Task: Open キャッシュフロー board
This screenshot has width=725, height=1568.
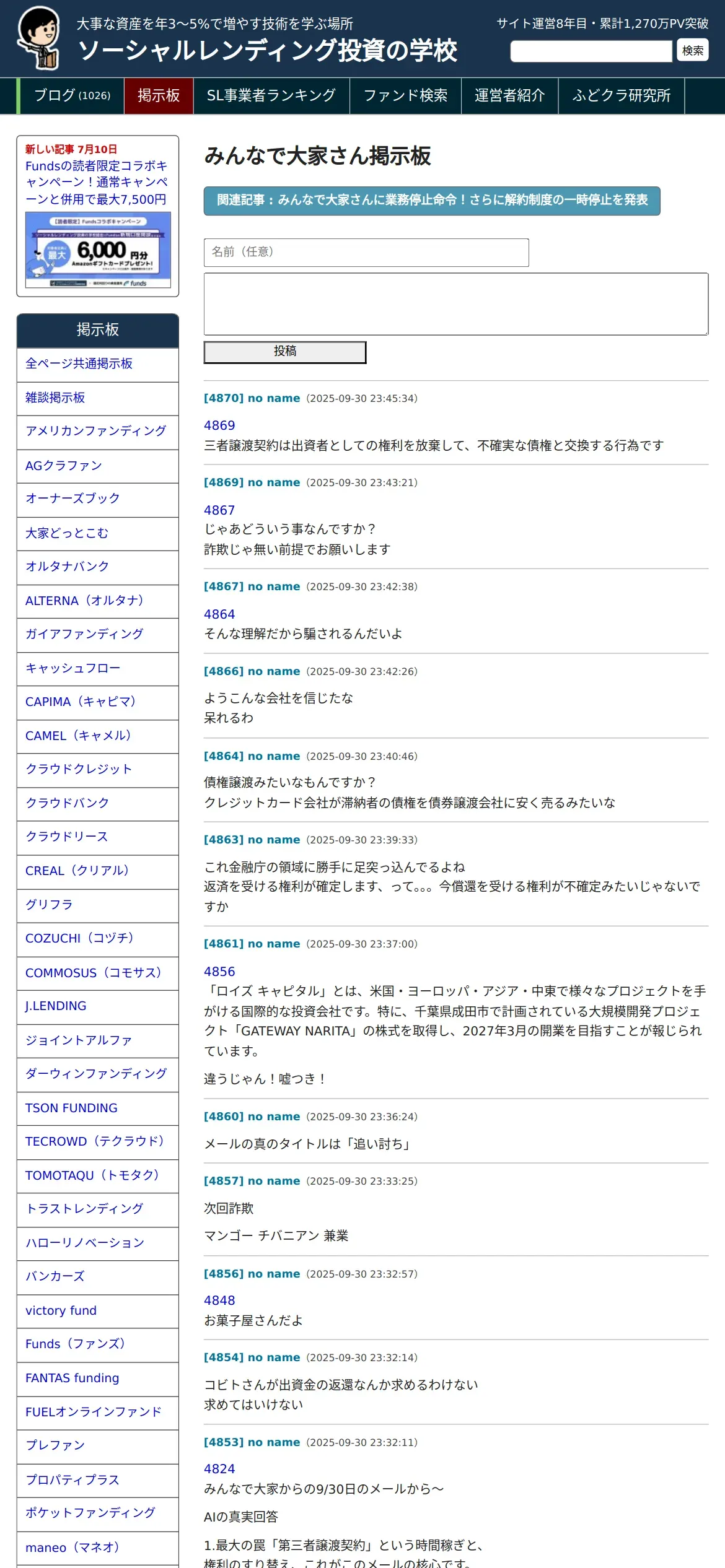Action: click(x=98, y=668)
